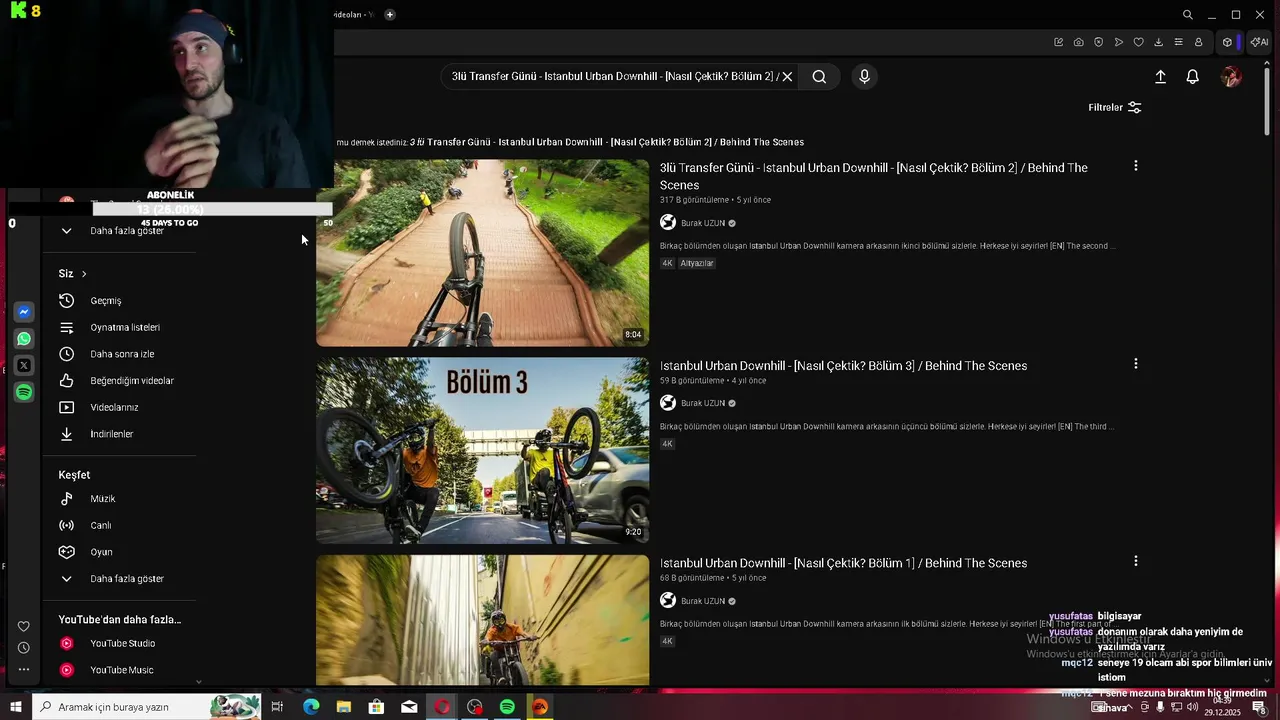Visit Burak UZUN channel under Bölüm 1 video
This screenshot has height=720, width=1280.
point(703,601)
